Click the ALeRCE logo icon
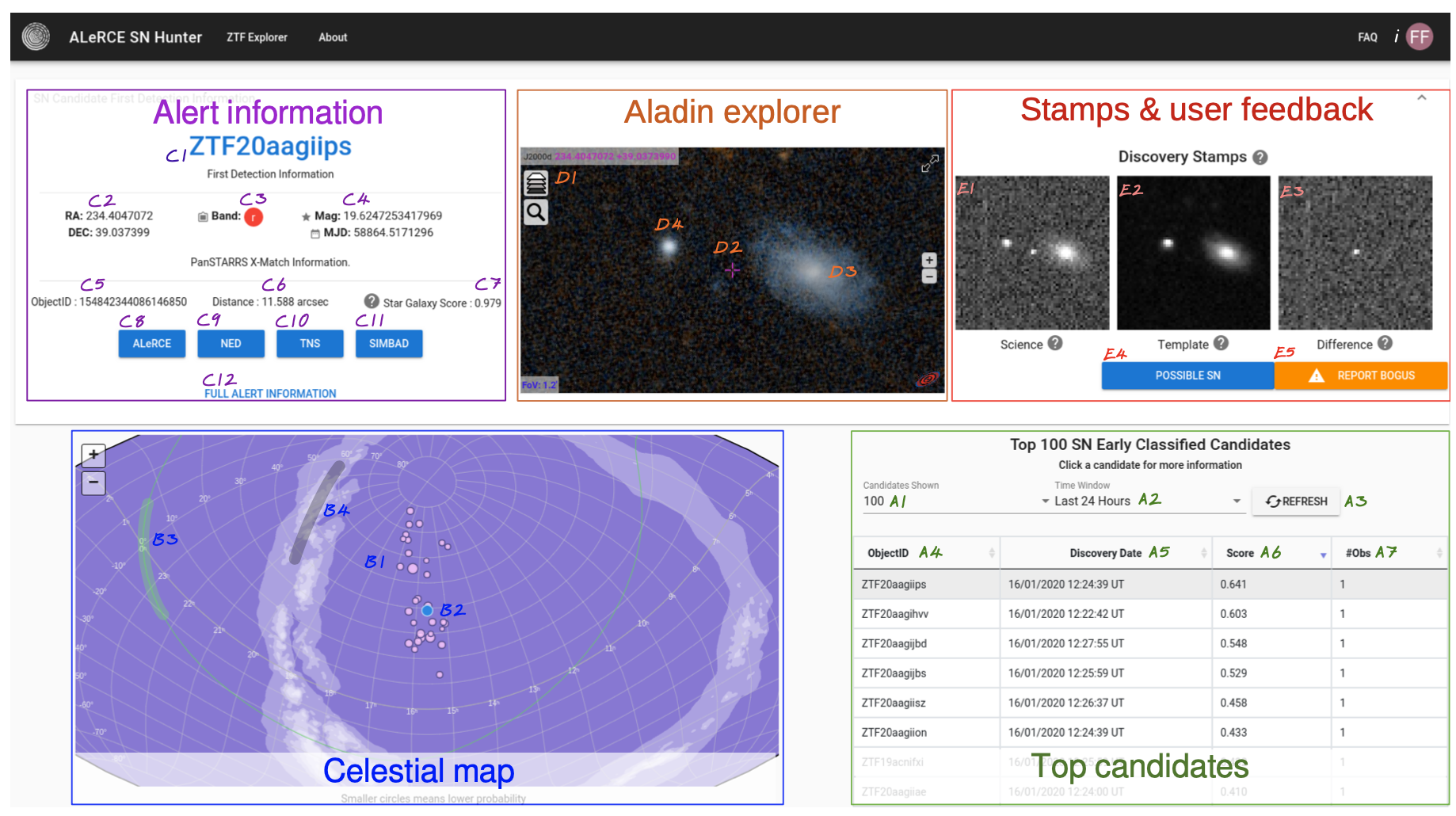The image size is (1456, 816). 36,36
